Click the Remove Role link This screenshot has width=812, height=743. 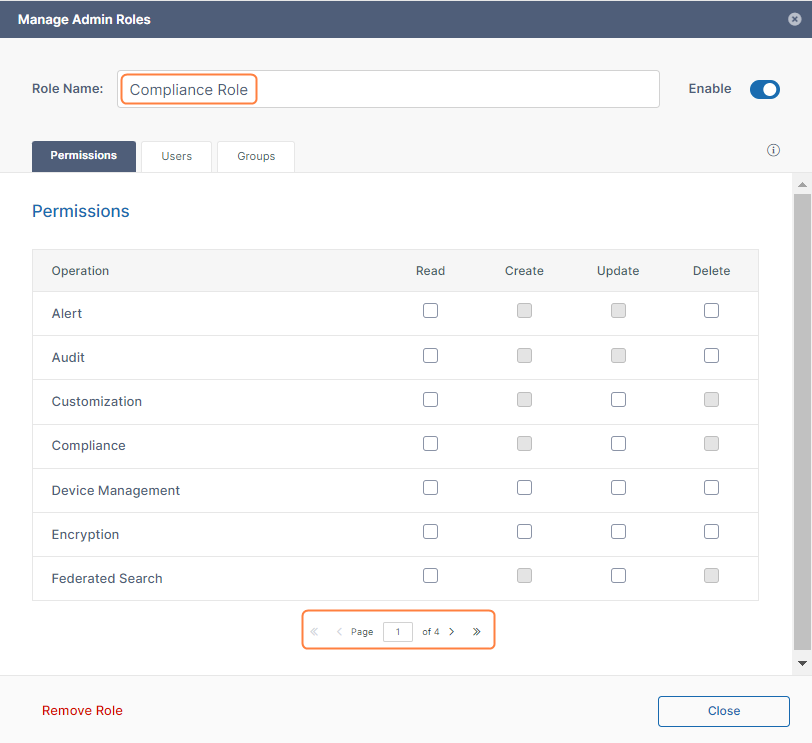(82, 711)
